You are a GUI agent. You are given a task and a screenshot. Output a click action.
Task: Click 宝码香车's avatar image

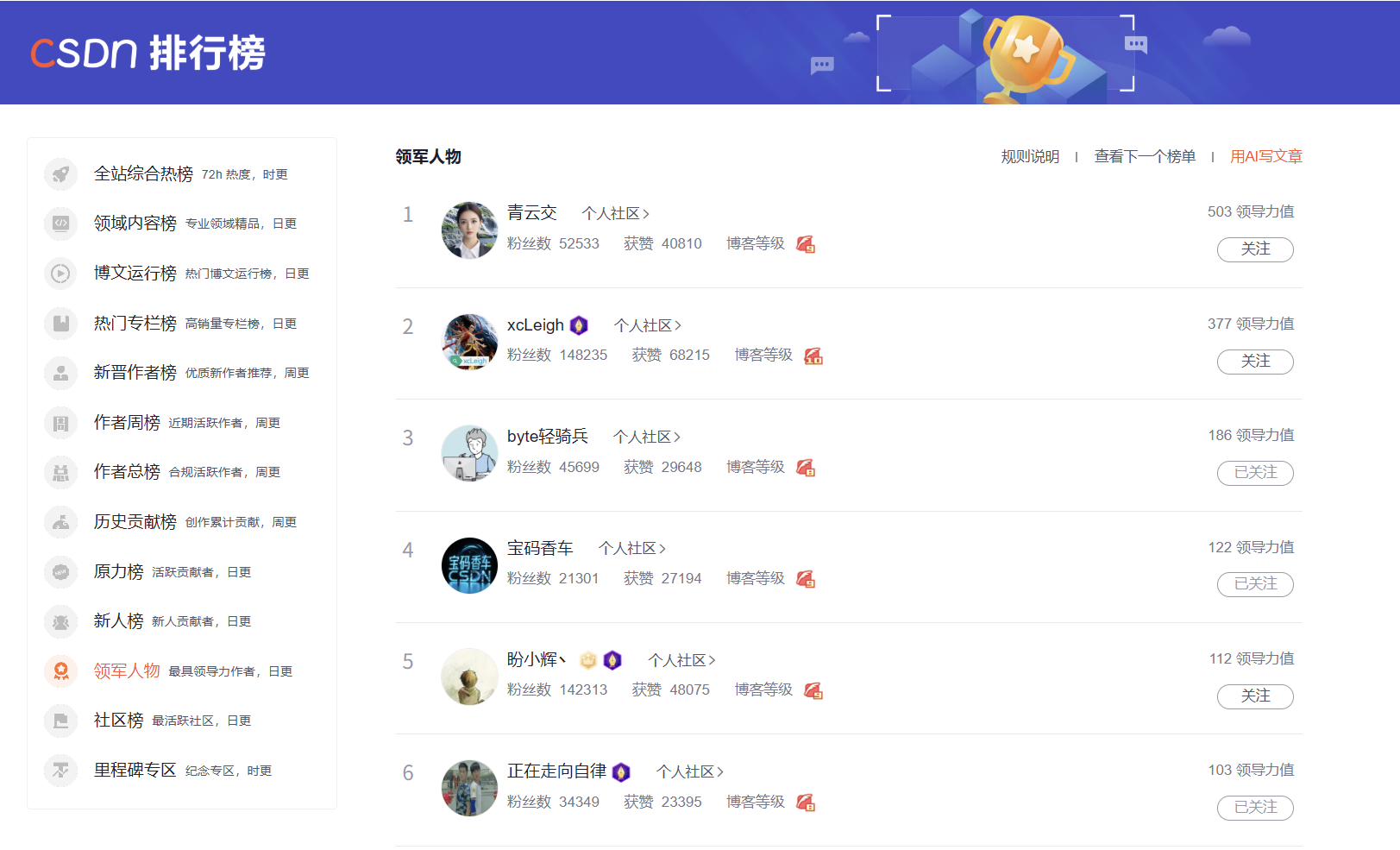(x=469, y=566)
